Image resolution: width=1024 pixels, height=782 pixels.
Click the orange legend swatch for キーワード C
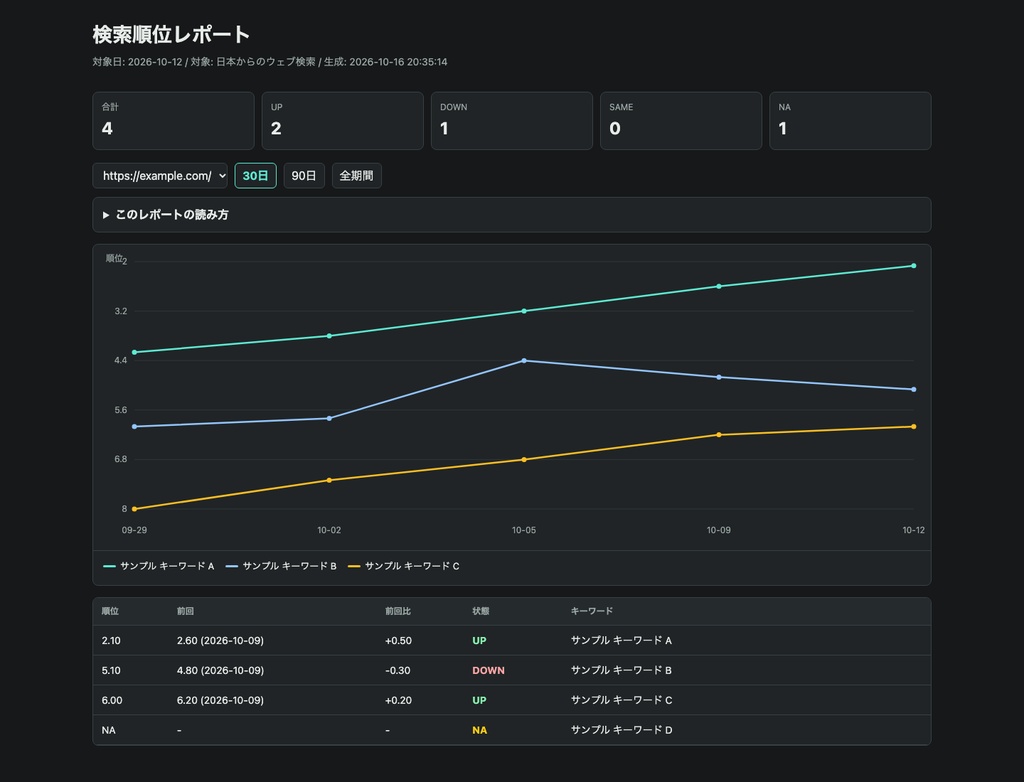354,566
